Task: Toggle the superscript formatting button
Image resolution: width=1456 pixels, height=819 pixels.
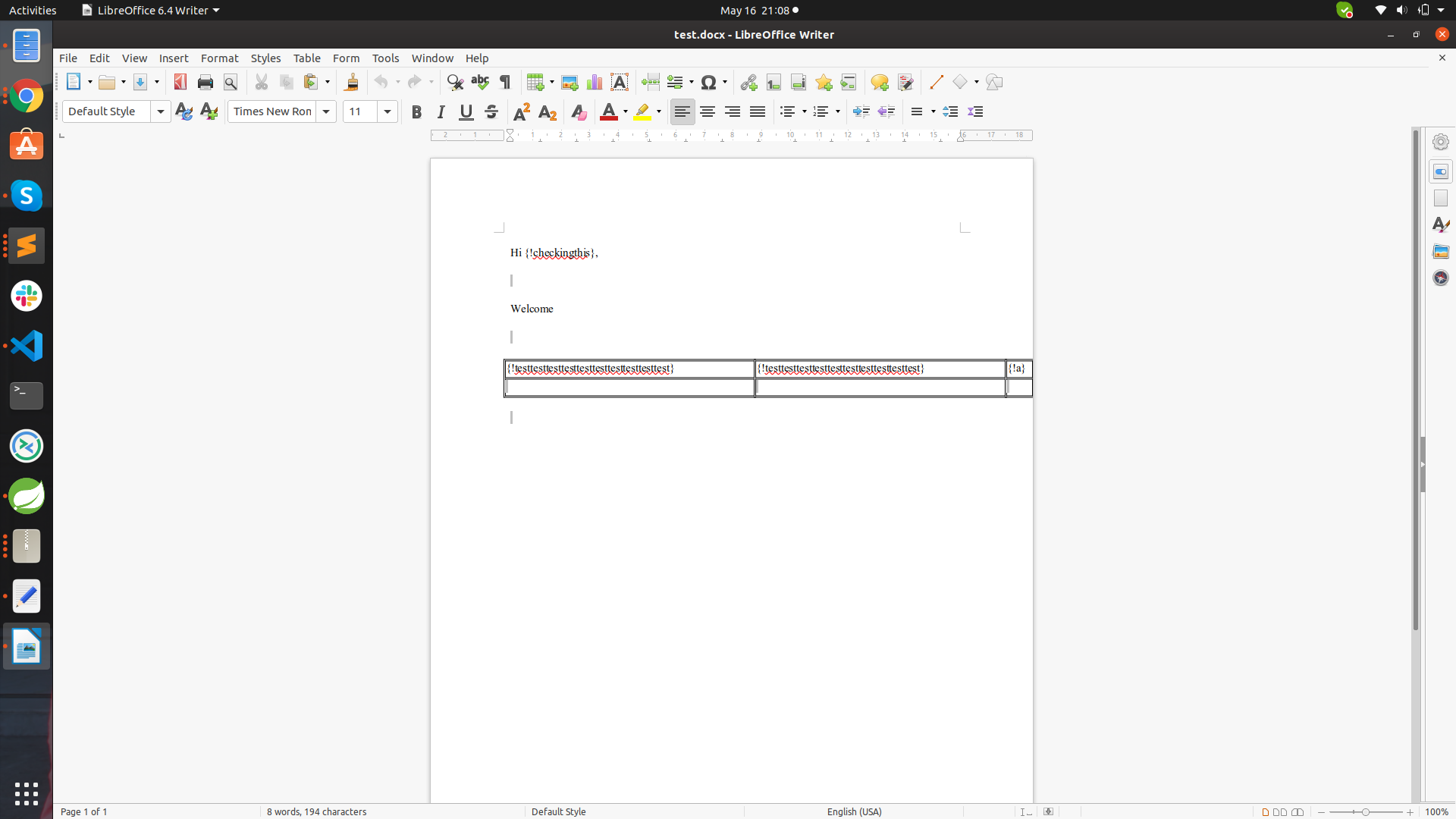Action: tap(520, 111)
